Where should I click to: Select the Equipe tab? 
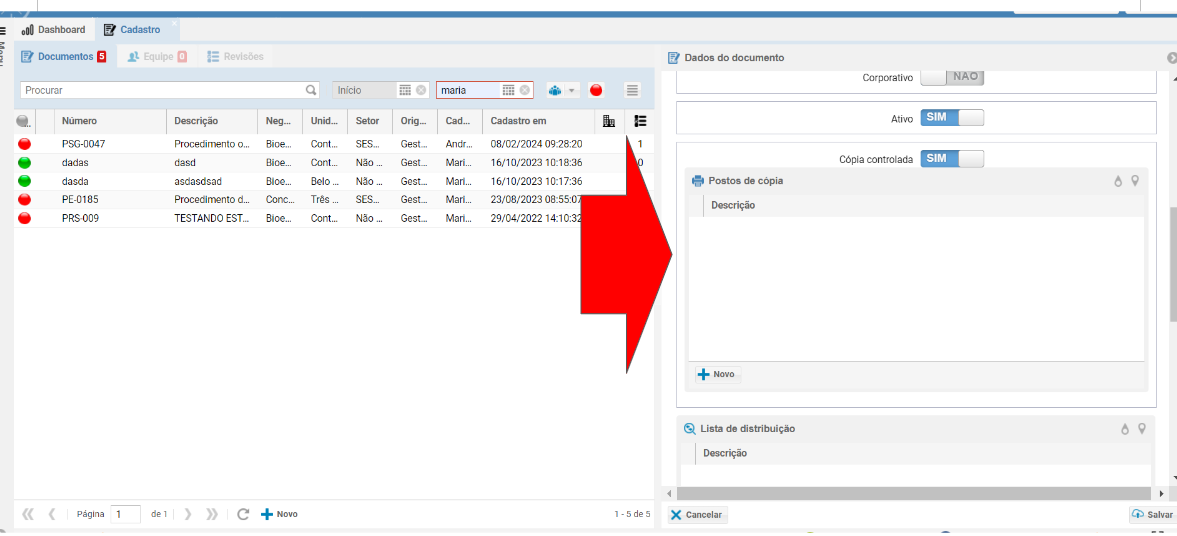[x=157, y=56]
